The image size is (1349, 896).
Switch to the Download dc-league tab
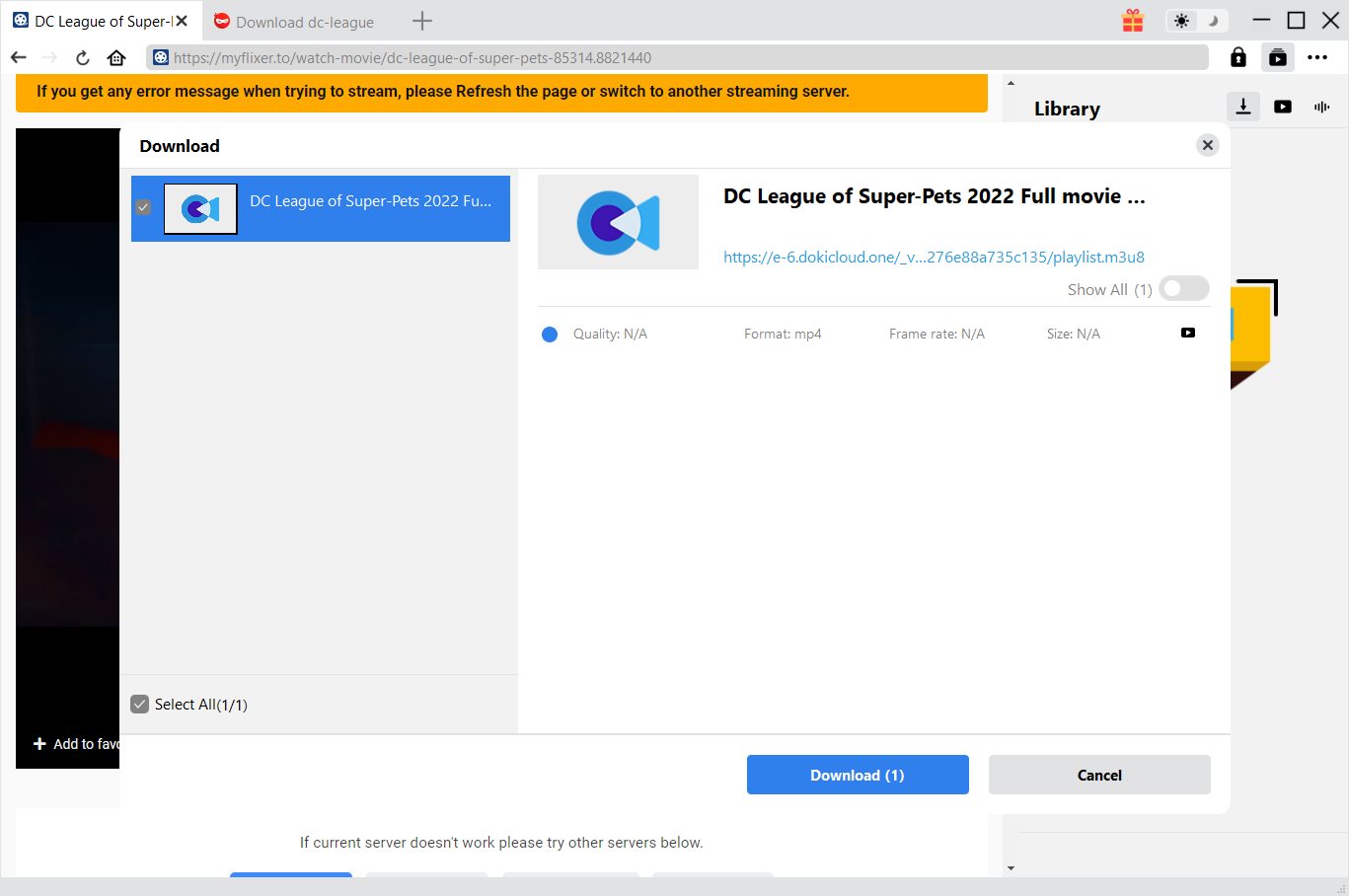(x=304, y=22)
